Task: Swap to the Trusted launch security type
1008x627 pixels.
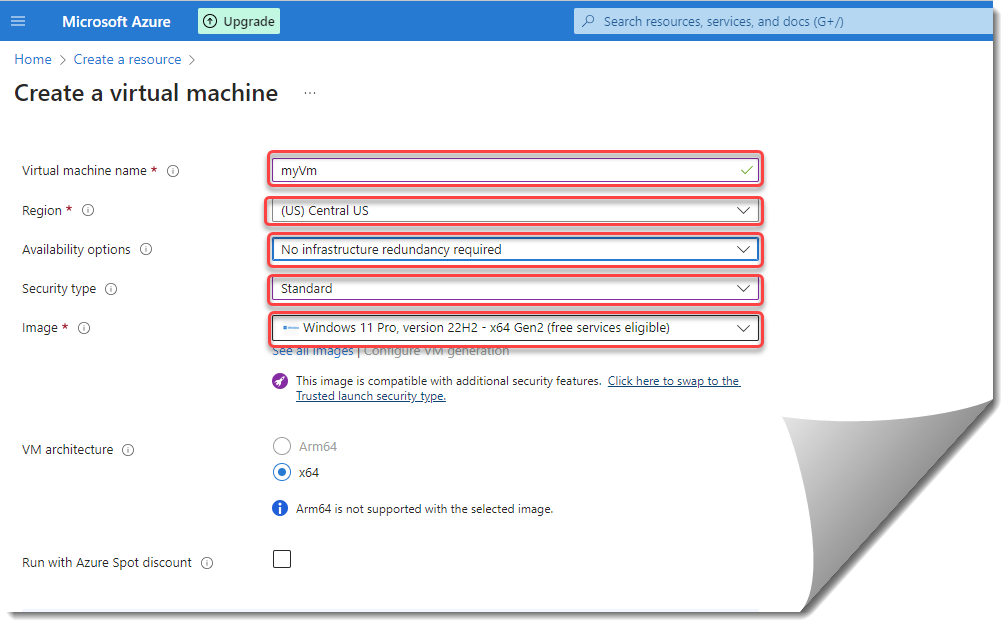Action: (x=673, y=380)
